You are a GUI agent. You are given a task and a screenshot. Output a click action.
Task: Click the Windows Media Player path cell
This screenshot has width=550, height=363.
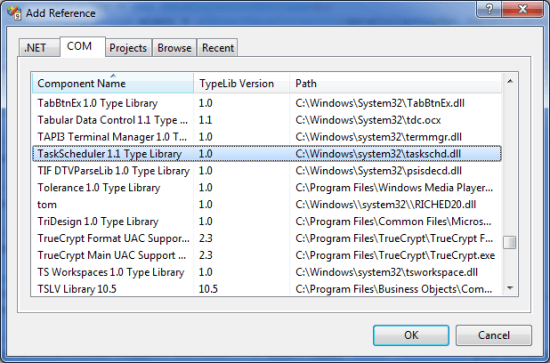point(394,187)
